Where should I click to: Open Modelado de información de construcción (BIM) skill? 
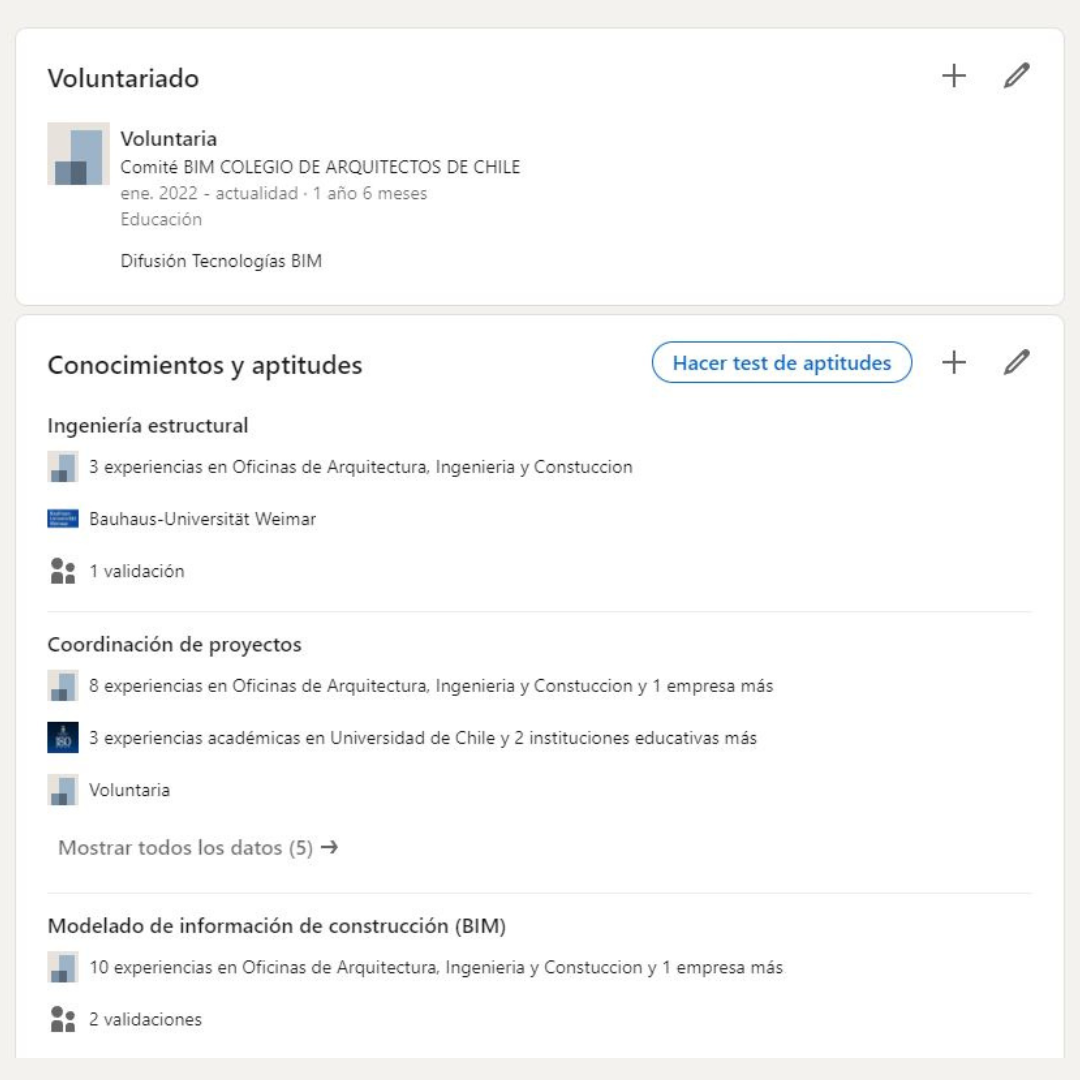pos(276,926)
